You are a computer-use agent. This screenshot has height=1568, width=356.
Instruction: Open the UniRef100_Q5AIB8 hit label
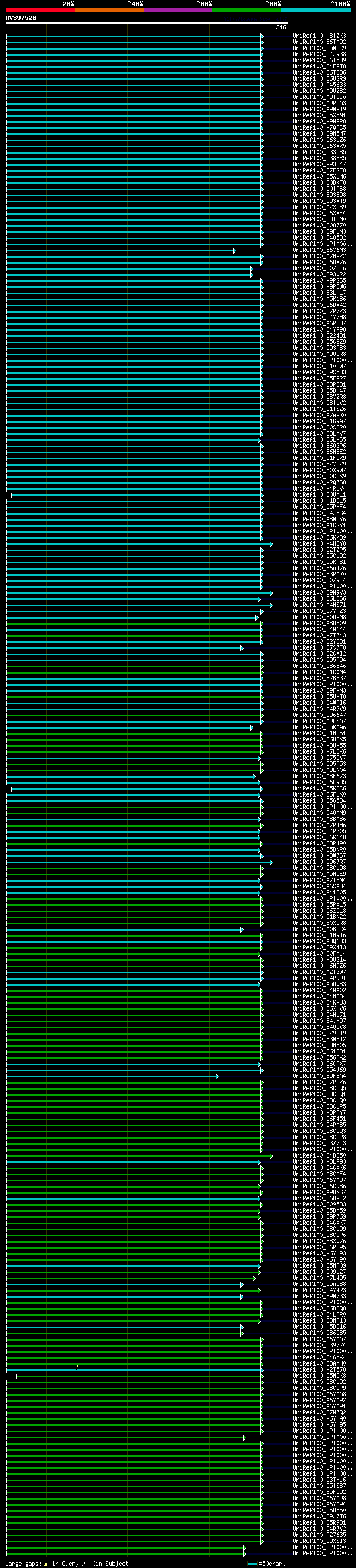point(319,1284)
